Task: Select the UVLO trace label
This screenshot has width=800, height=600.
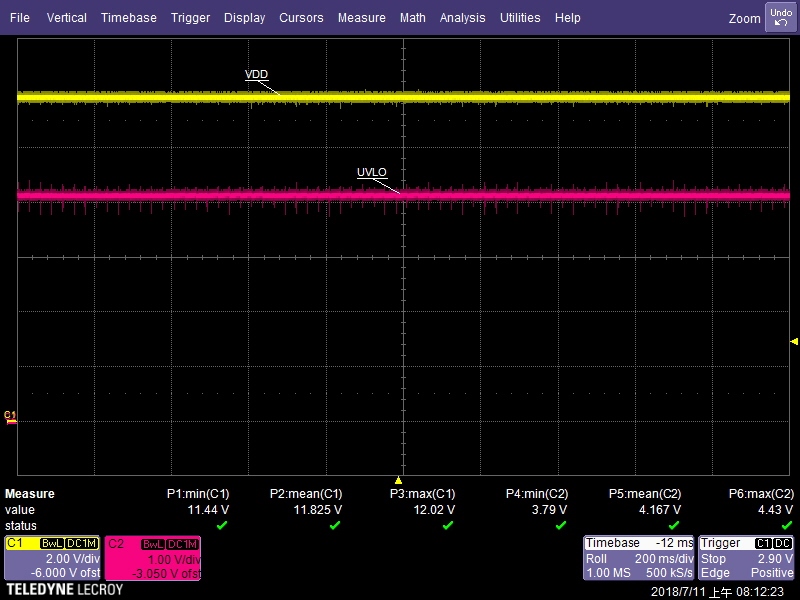Action: click(x=371, y=172)
